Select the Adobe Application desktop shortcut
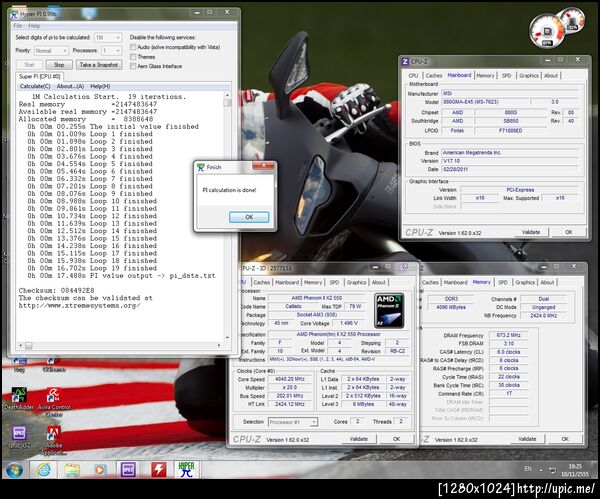The image size is (600, 499). tap(54, 440)
